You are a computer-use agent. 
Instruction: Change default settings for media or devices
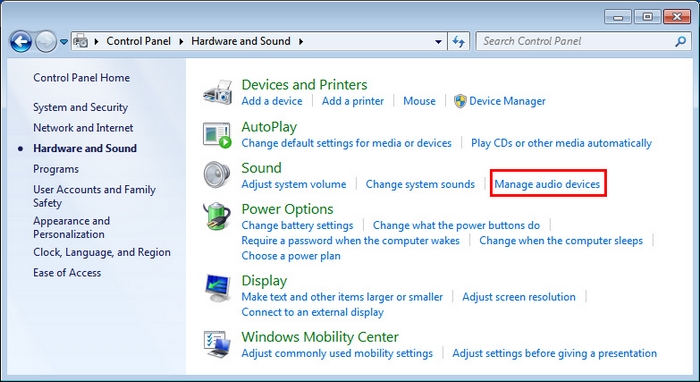346,143
